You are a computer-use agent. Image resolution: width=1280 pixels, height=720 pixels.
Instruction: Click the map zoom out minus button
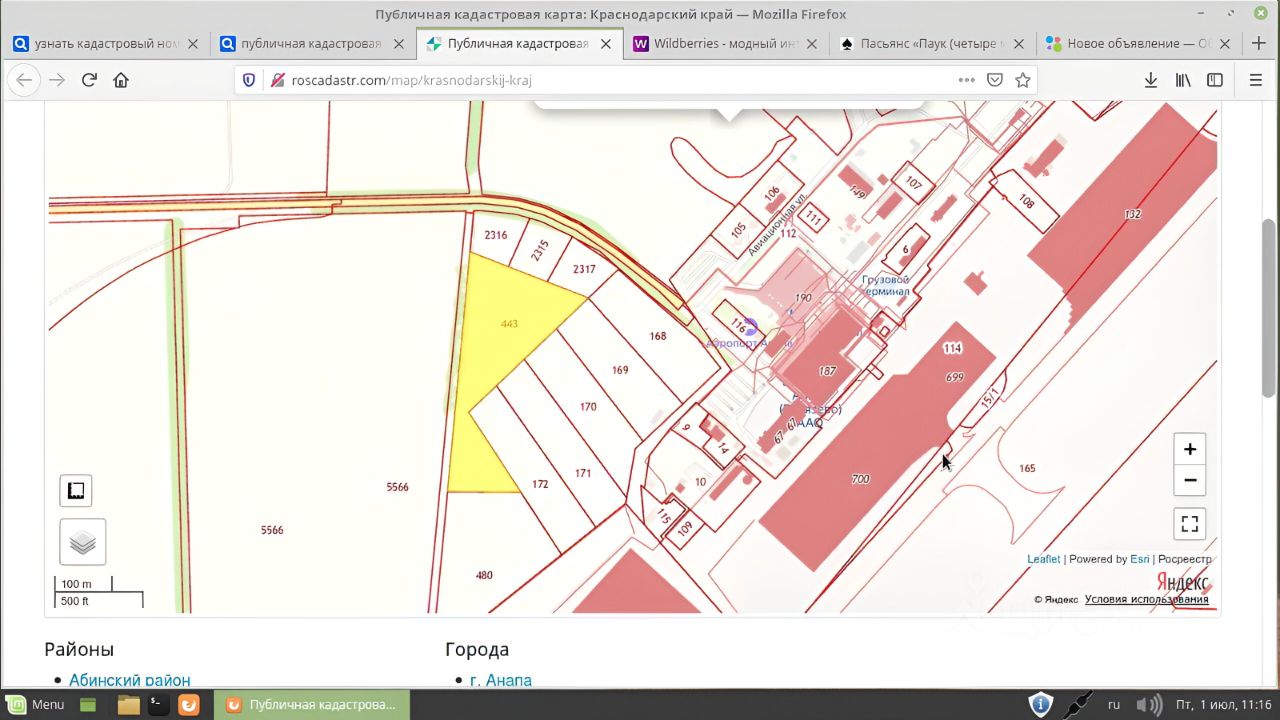[1190, 480]
